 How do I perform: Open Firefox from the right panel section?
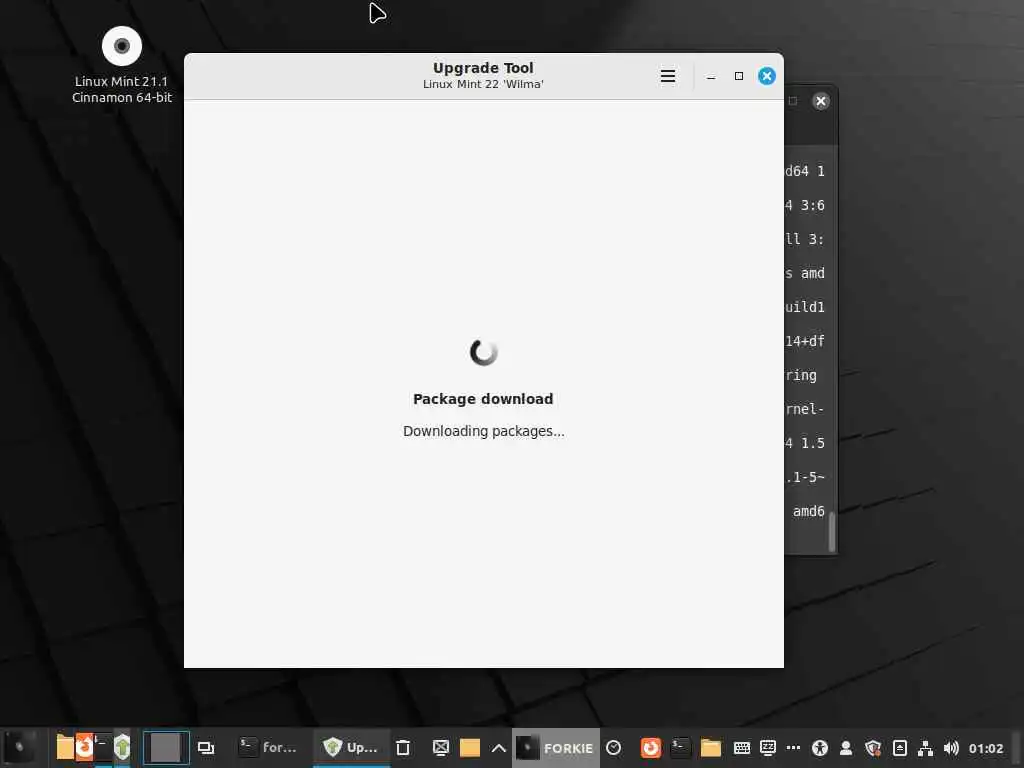[x=650, y=748]
